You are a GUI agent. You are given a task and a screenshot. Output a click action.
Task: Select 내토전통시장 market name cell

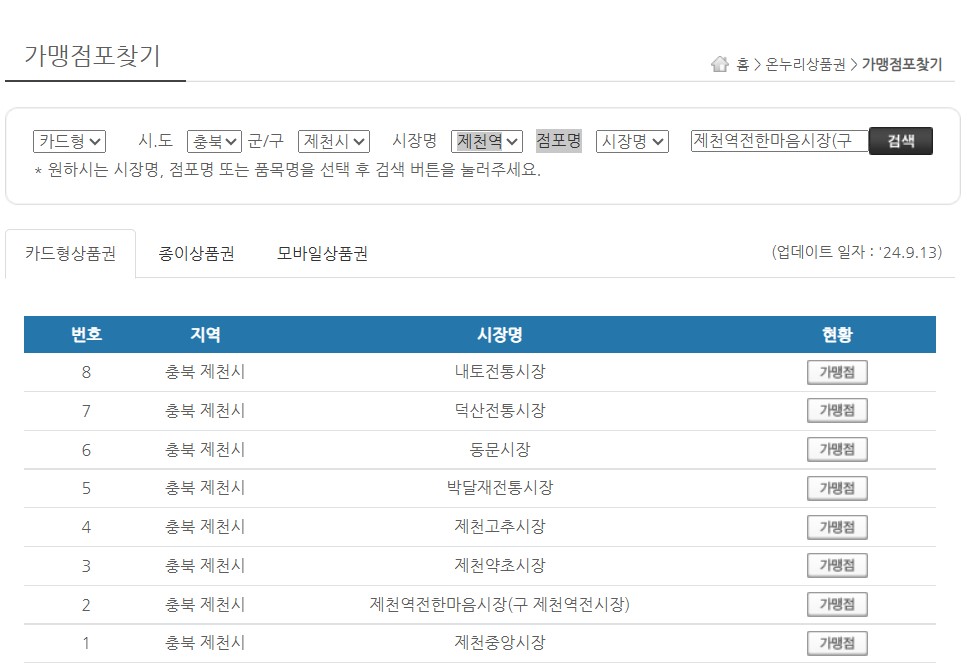click(x=500, y=372)
